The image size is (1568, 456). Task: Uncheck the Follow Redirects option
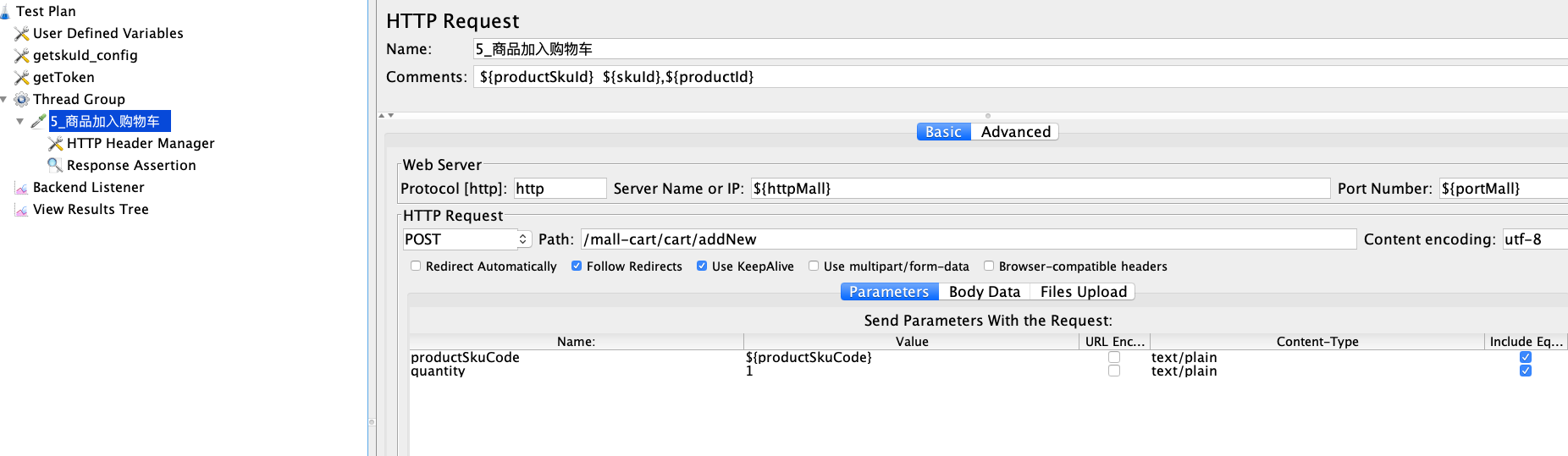(577, 266)
